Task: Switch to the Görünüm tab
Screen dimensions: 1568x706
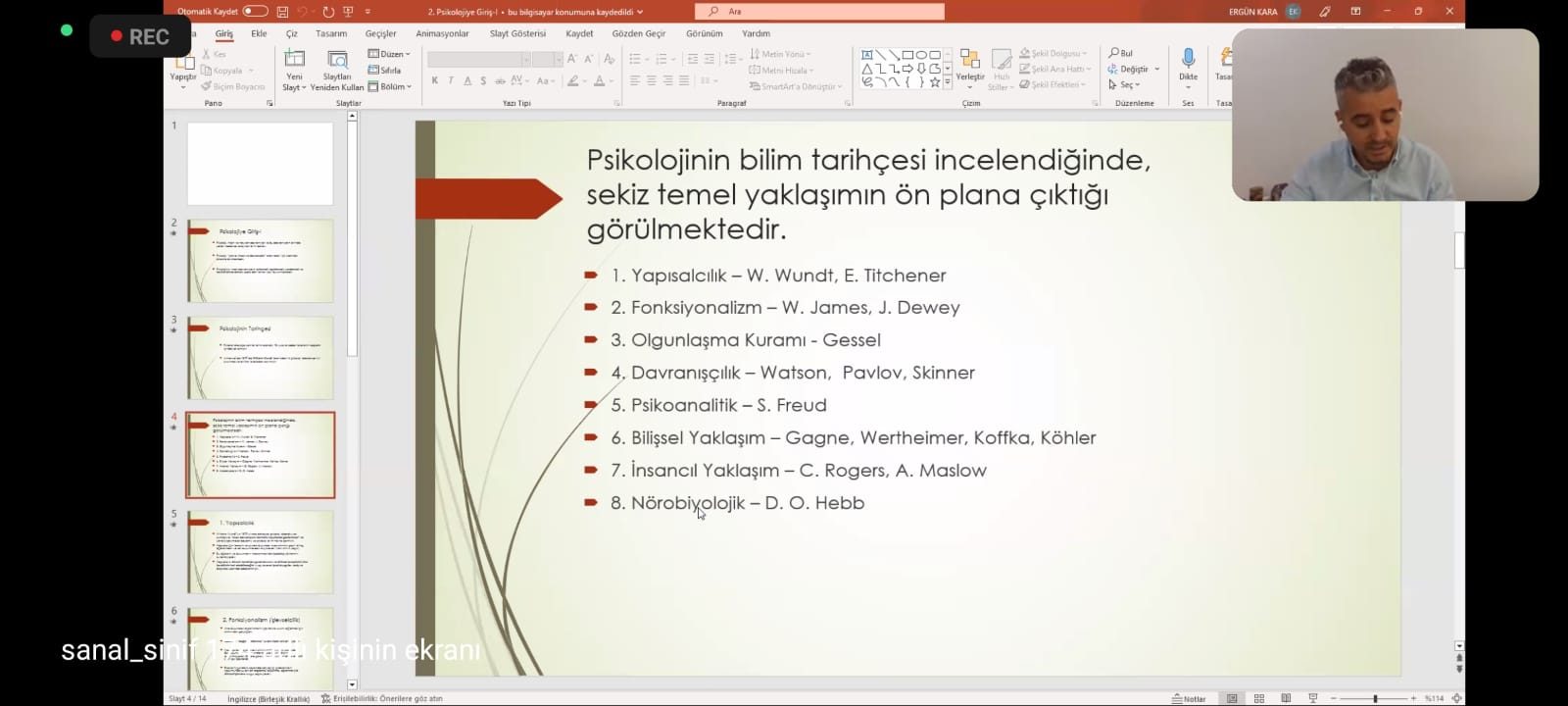Action: pyautogui.click(x=704, y=33)
